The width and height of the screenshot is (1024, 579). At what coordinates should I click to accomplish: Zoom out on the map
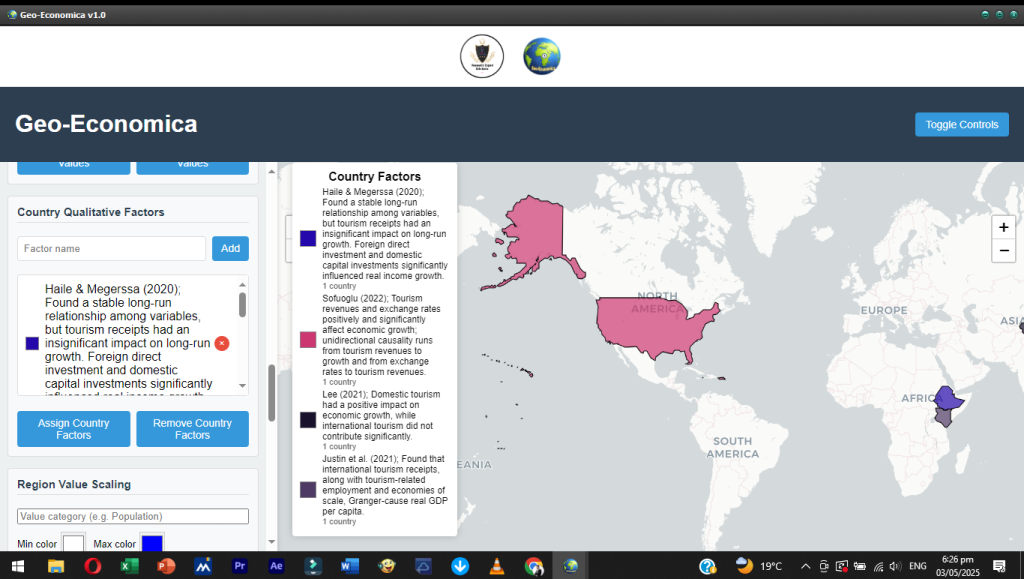click(1005, 250)
